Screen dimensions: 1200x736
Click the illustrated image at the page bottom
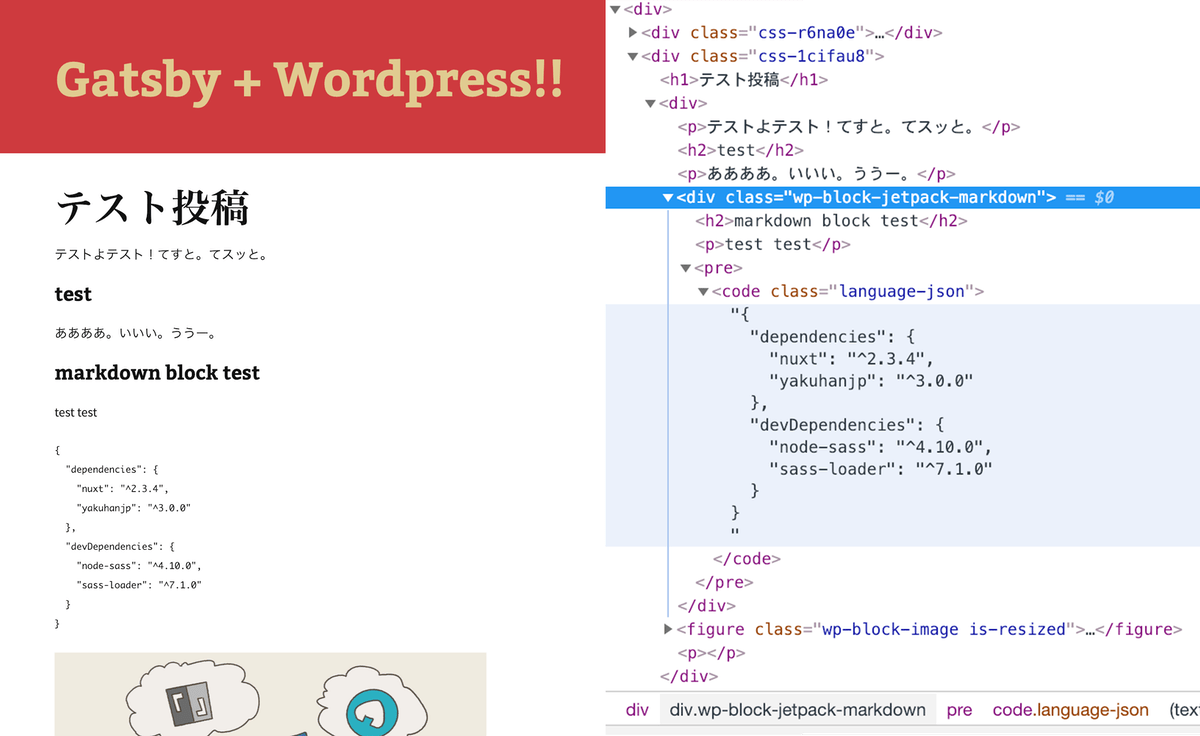pyautogui.click(x=270, y=695)
